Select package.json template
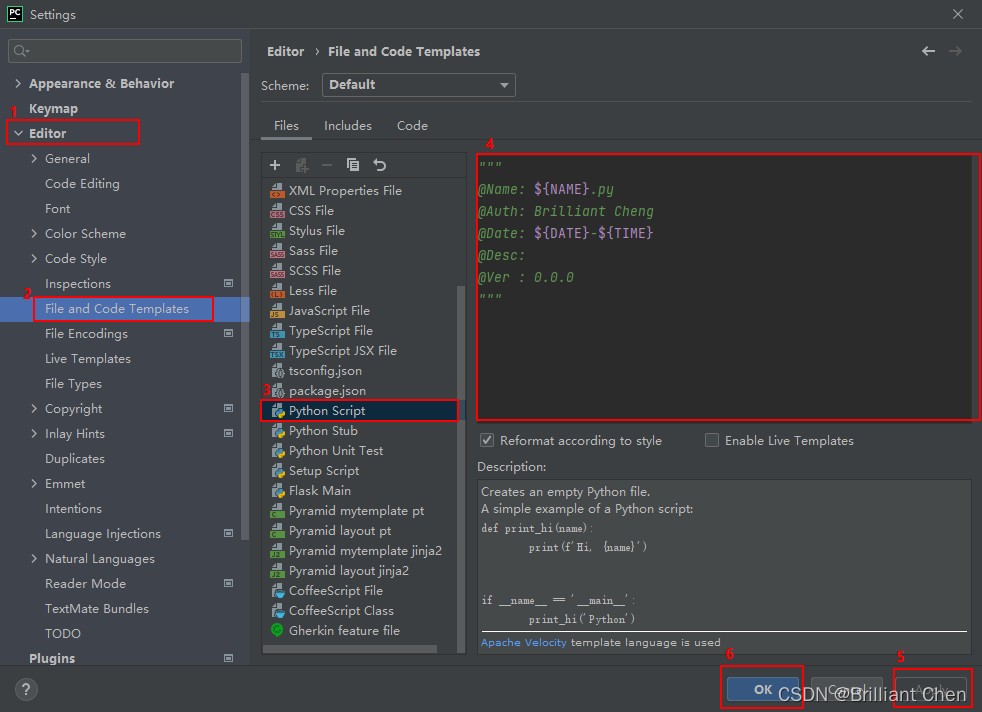982x712 pixels. (327, 391)
